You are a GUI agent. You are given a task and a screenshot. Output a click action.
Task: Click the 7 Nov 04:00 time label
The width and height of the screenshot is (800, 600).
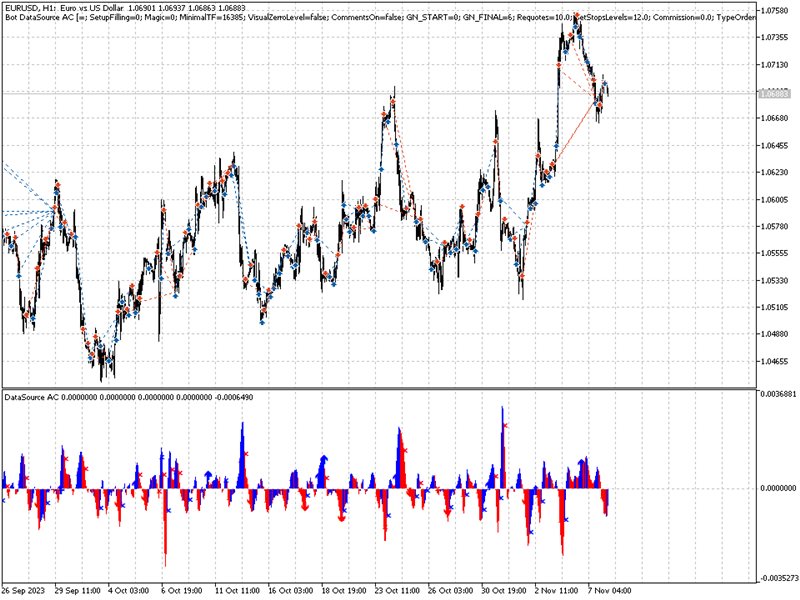610,590
